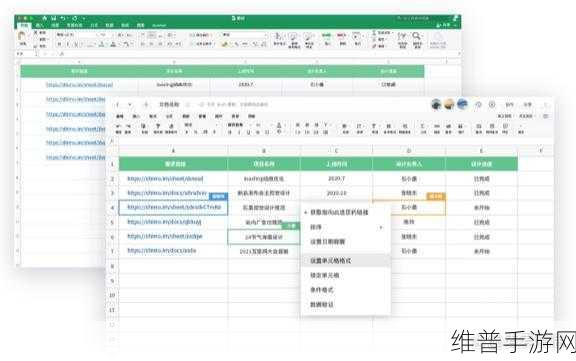Image resolution: width=576 pixels, height=361 pixels.
Task: Switch to the Acrobat tab in Excel ribbon
Action: (x=159, y=25)
